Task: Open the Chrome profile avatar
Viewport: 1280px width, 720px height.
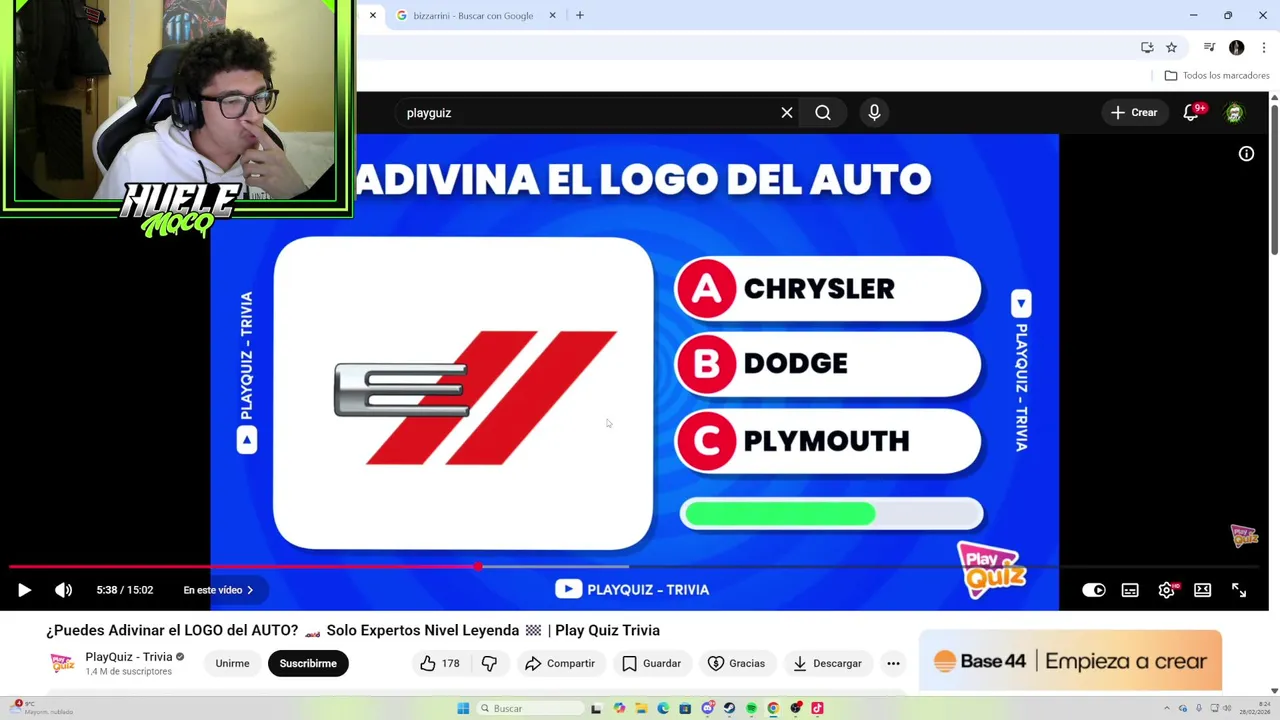Action: (x=1237, y=47)
